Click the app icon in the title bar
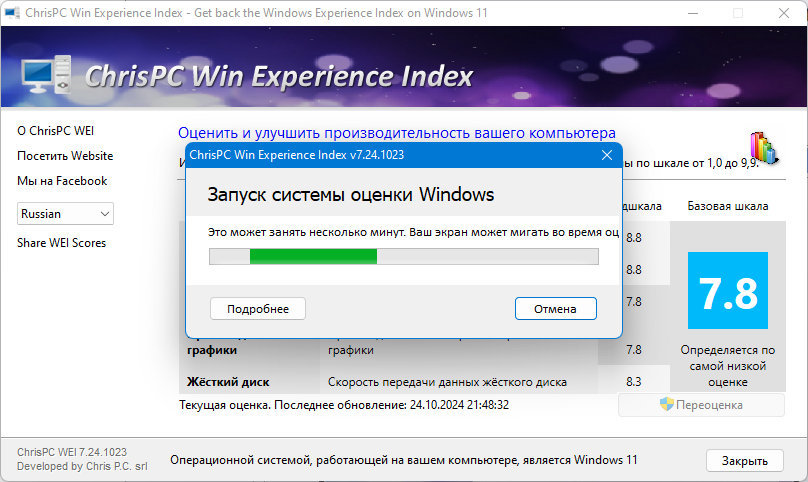Image resolution: width=808 pixels, height=482 pixels. tap(12, 12)
